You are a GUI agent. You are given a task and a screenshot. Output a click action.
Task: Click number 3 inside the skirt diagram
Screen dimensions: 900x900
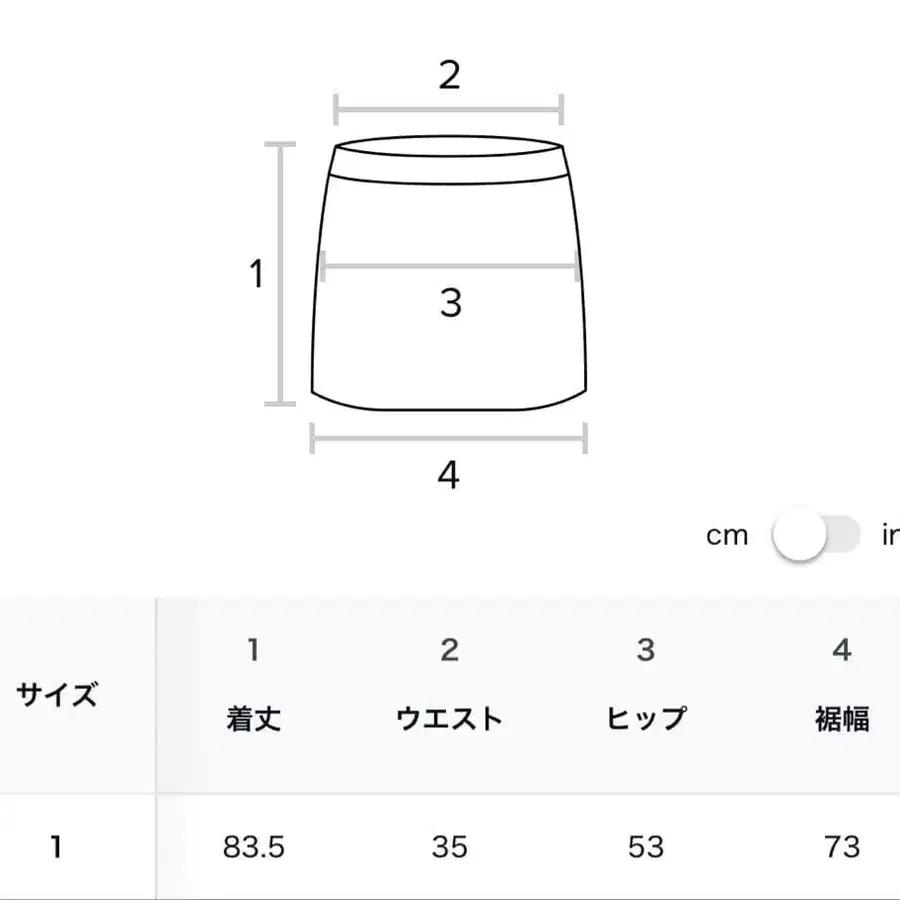451,301
